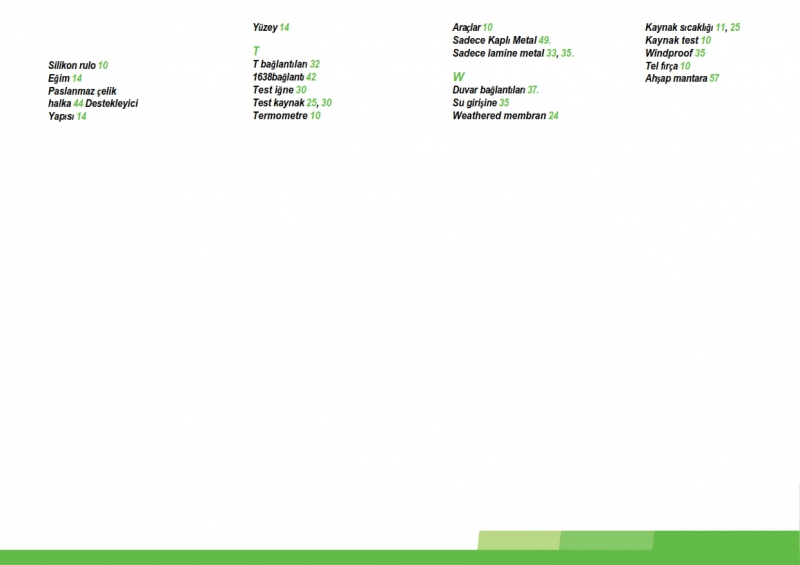The width and height of the screenshot is (800, 565).
Task: Open page 10 link next to Araçlar
Action: coord(488,27)
